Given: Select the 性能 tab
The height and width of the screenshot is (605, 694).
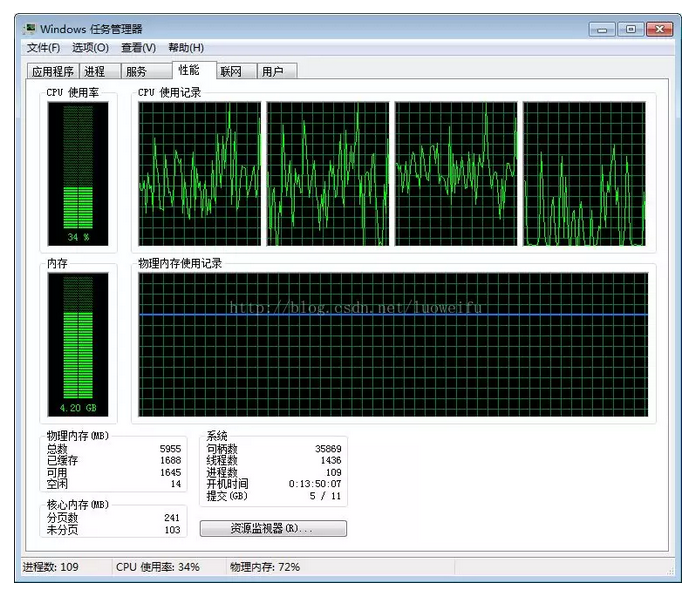Looking at the screenshot, I should (194, 70).
